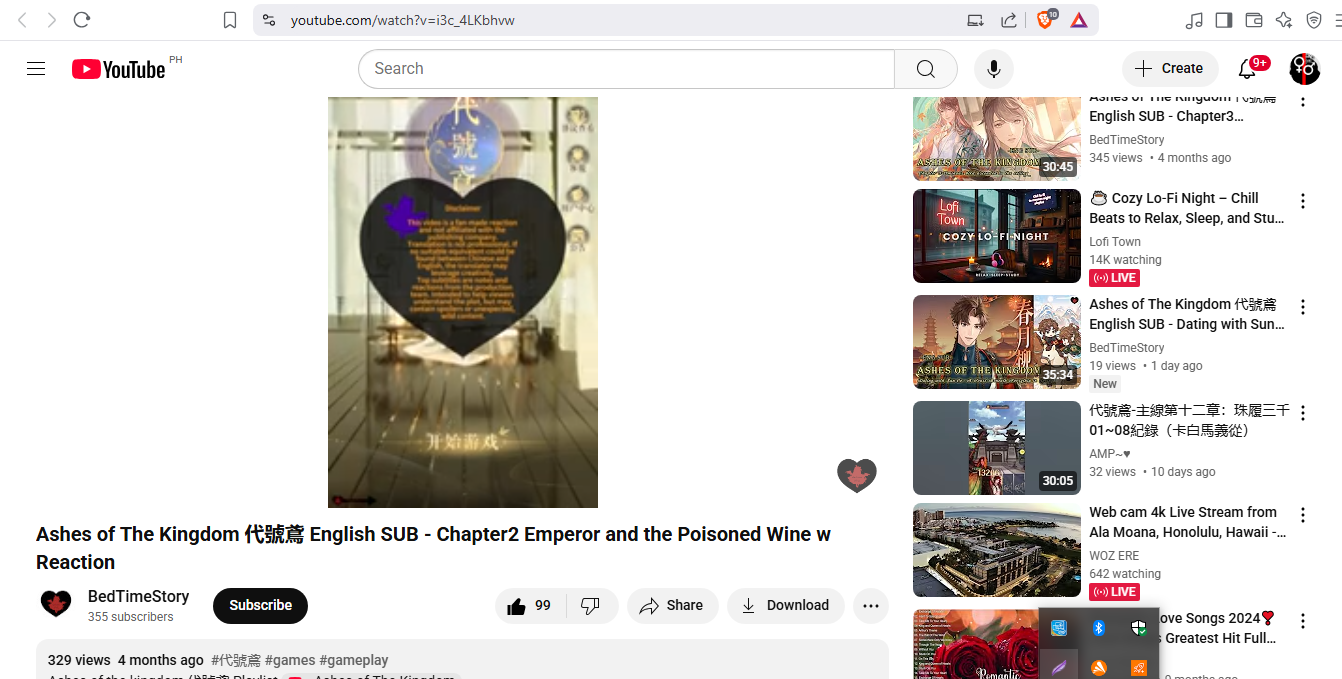Open the Create menu

coord(1170,69)
